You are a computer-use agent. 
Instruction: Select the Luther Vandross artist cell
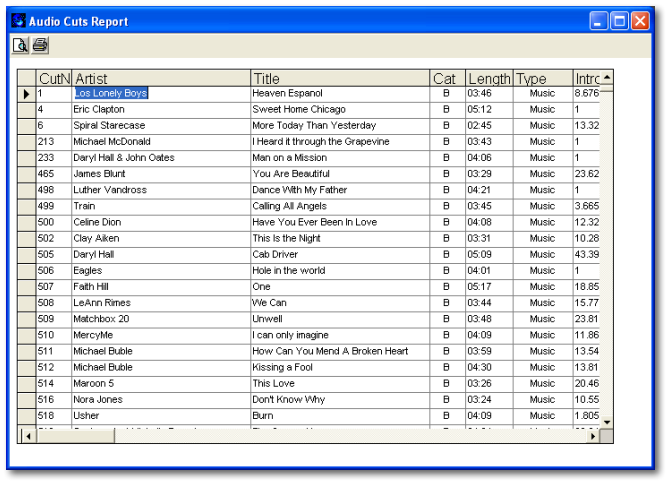tap(161, 190)
